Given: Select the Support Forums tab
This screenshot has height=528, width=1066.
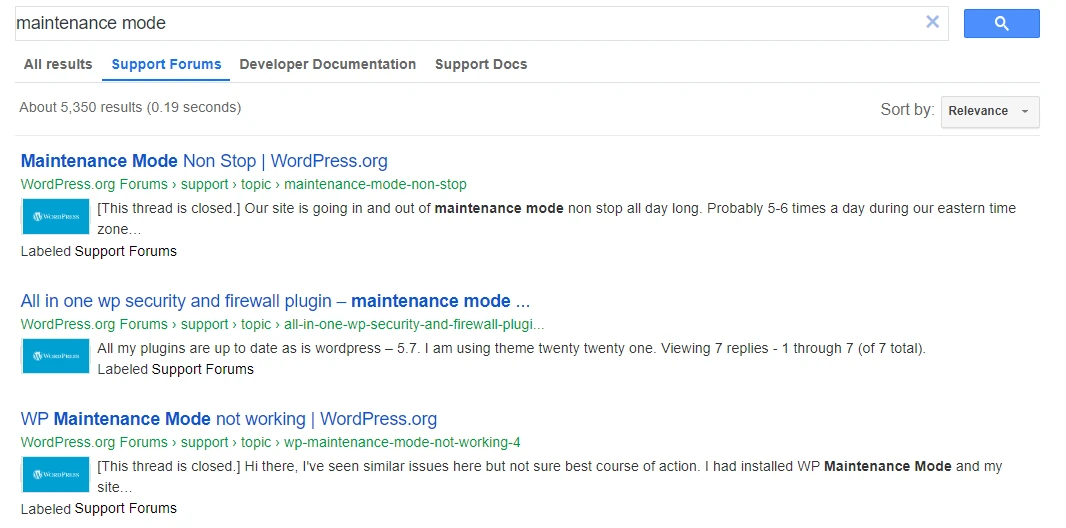Looking at the screenshot, I should click(x=167, y=65).
